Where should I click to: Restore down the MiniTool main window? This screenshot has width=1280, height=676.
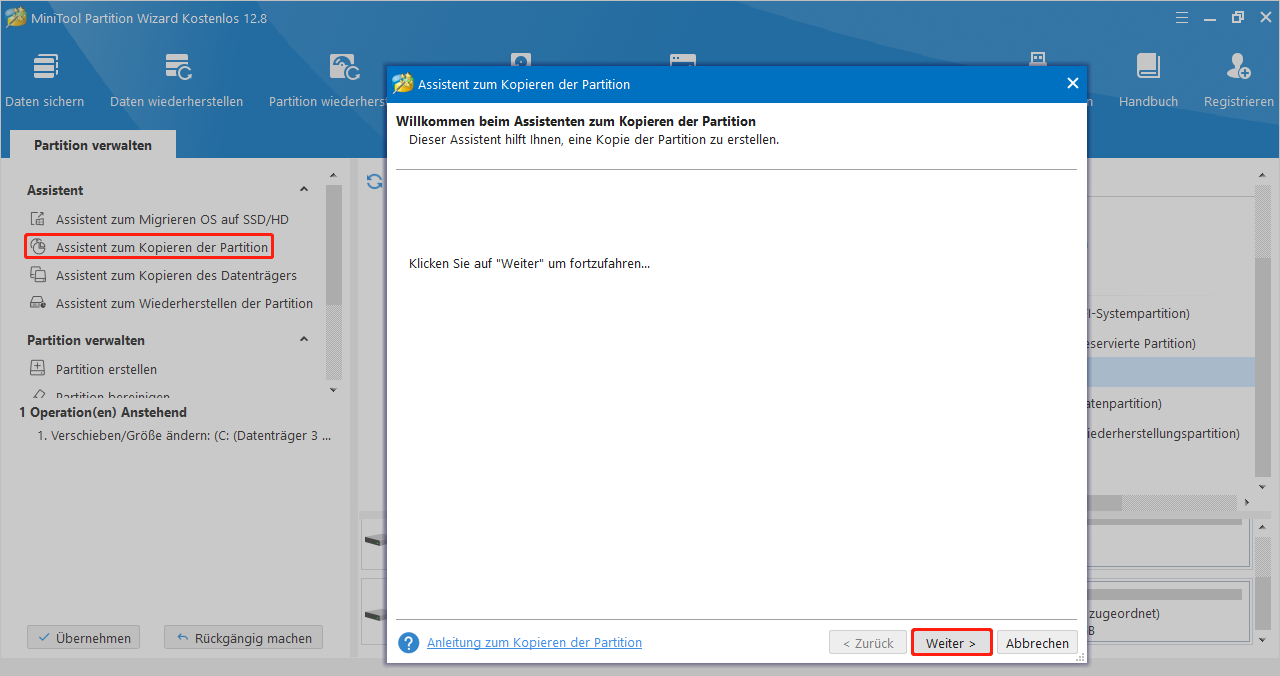(1237, 18)
